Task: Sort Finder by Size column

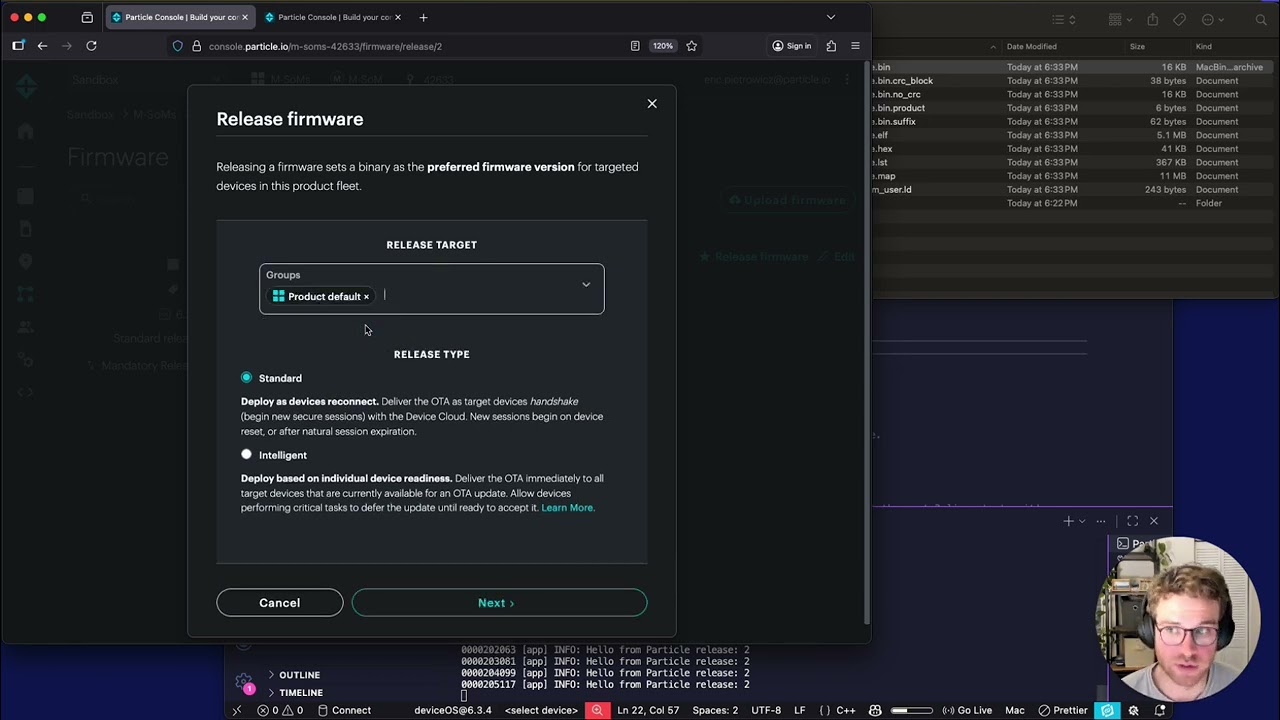Action: pos(1137,46)
